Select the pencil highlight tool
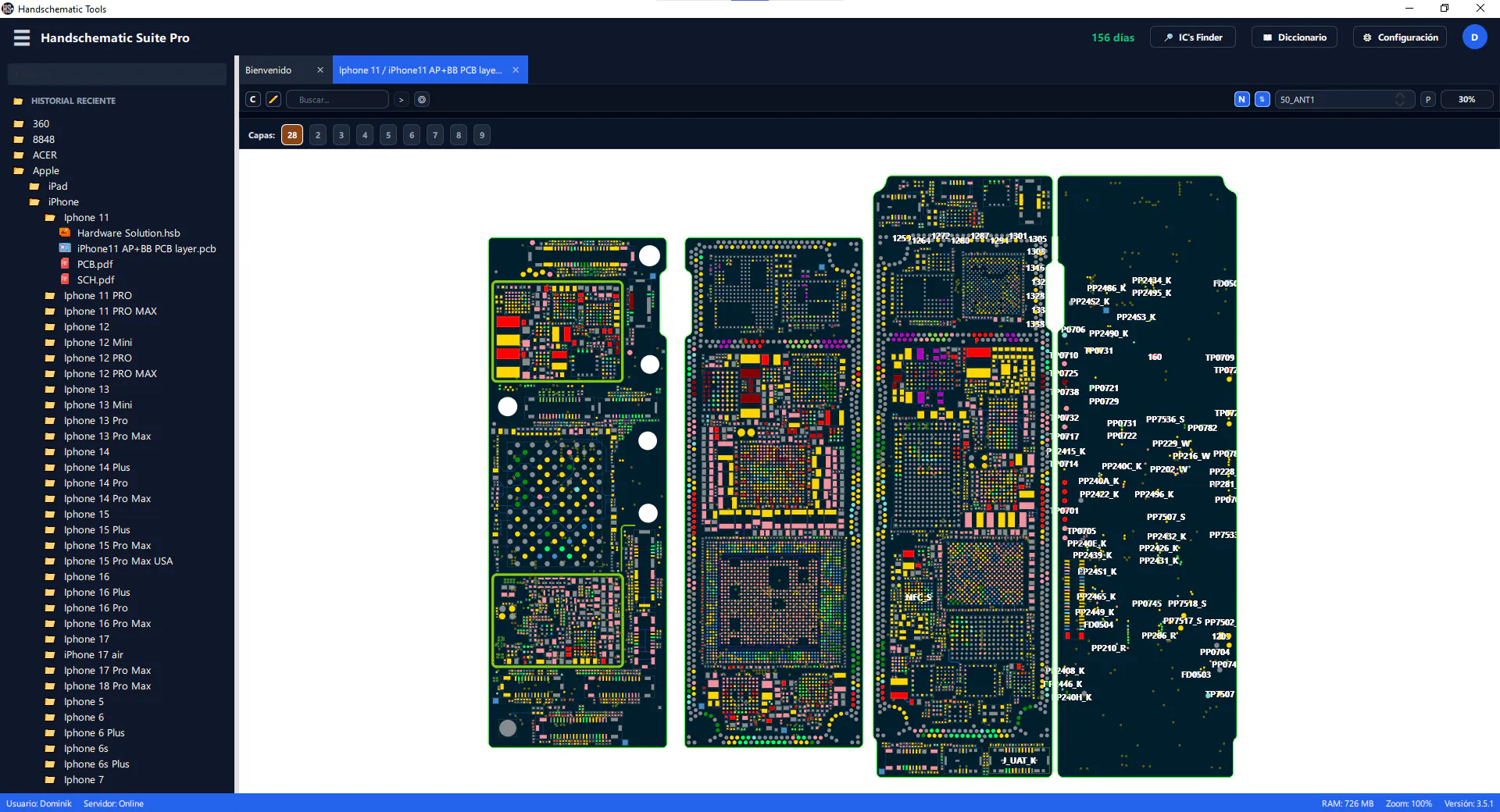Screen dimensions: 1500x812 tap(273, 99)
